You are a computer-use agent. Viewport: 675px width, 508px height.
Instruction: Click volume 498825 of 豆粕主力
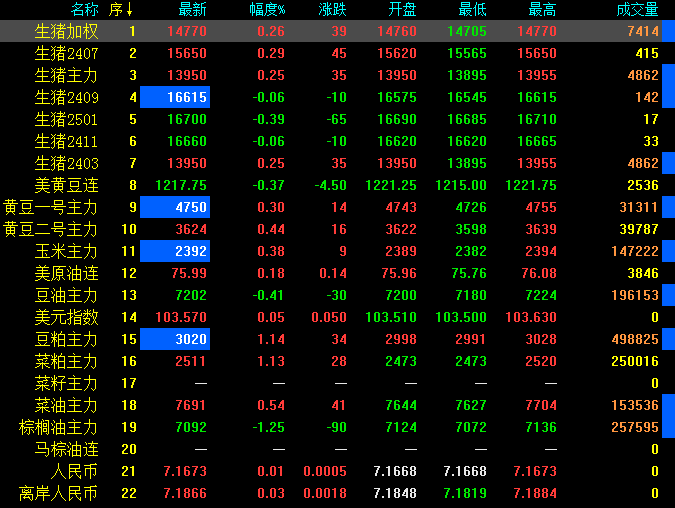point(635,339)
